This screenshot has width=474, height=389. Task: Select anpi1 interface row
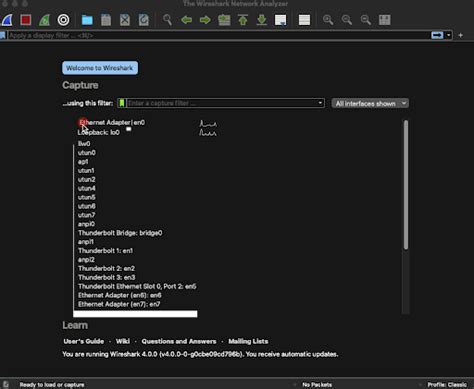pyautogui.click(x=86, y=242)
